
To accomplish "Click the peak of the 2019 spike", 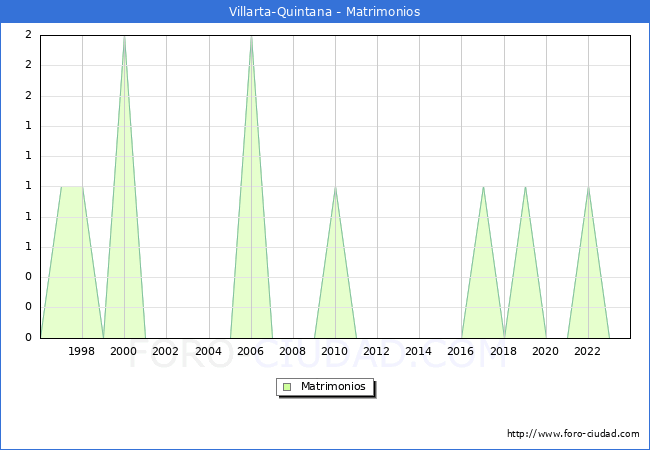I will tap(525, 187).
